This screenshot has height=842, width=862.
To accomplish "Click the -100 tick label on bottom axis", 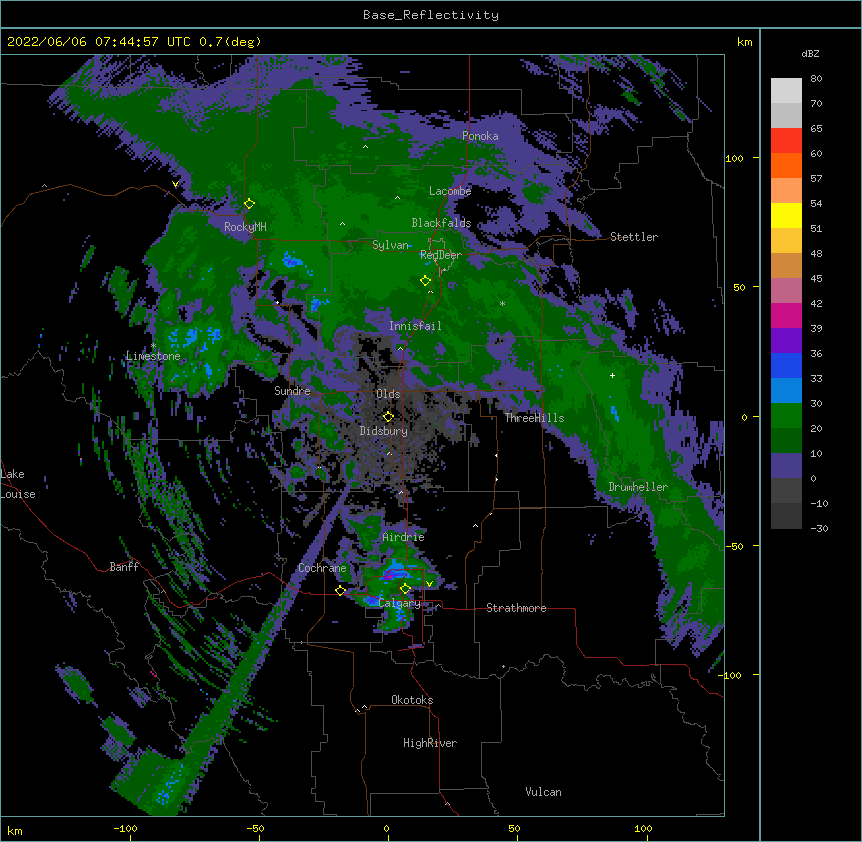I will click(x=125, y=828).
